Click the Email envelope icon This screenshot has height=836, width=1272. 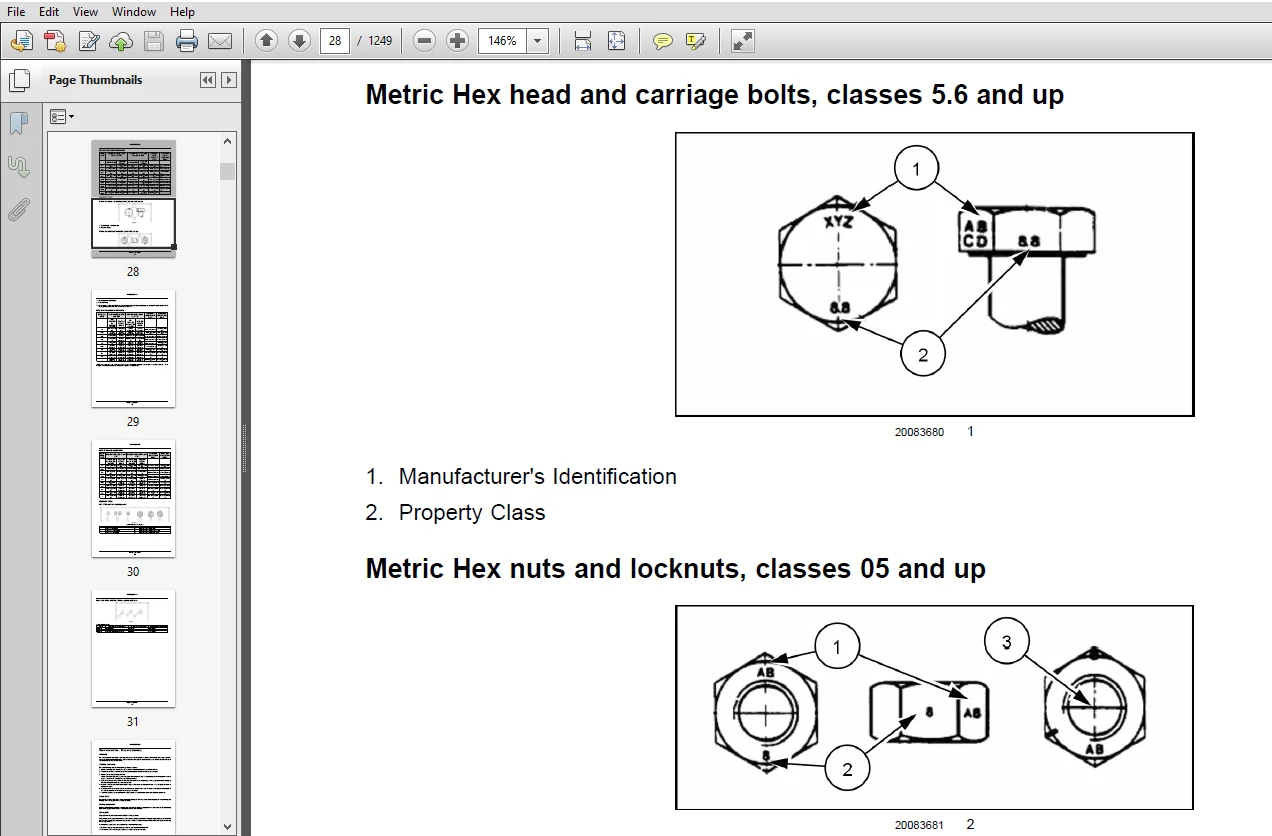(x=219, y=41)
